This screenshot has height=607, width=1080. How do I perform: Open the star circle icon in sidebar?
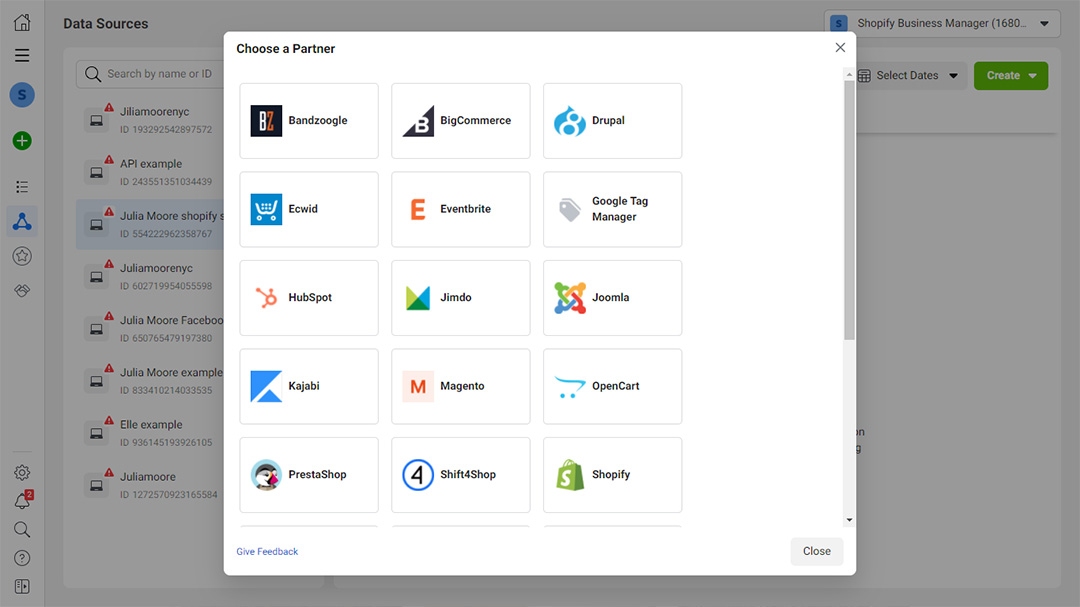(22, 256)
